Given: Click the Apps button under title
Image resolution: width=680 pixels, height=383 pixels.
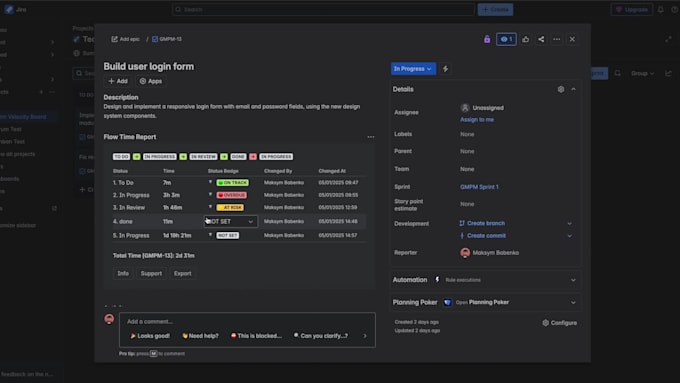Looking at the screenshot, I should (x=150, y=81).
